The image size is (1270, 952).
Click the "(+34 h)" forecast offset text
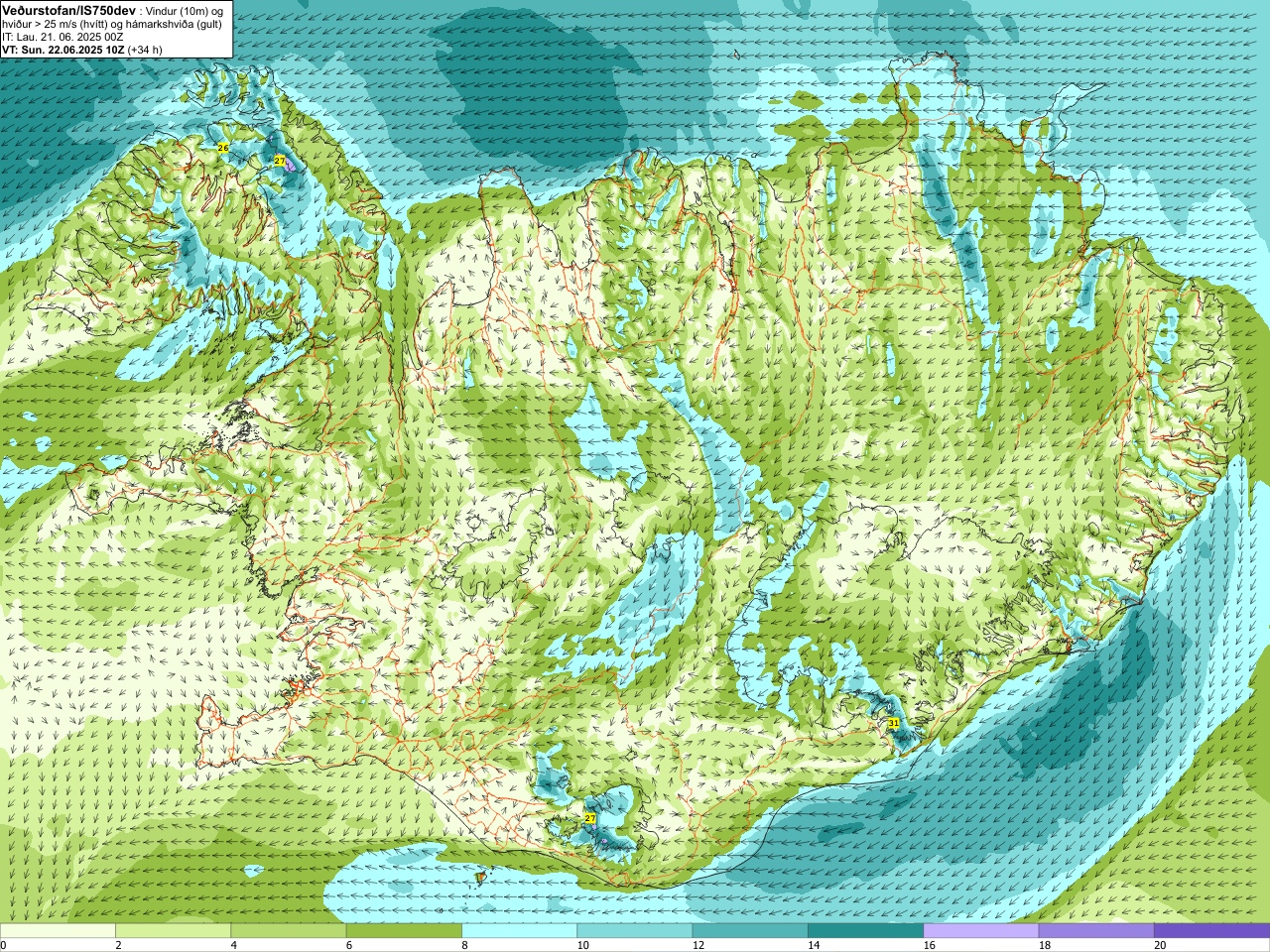click(x=145, y=50)
